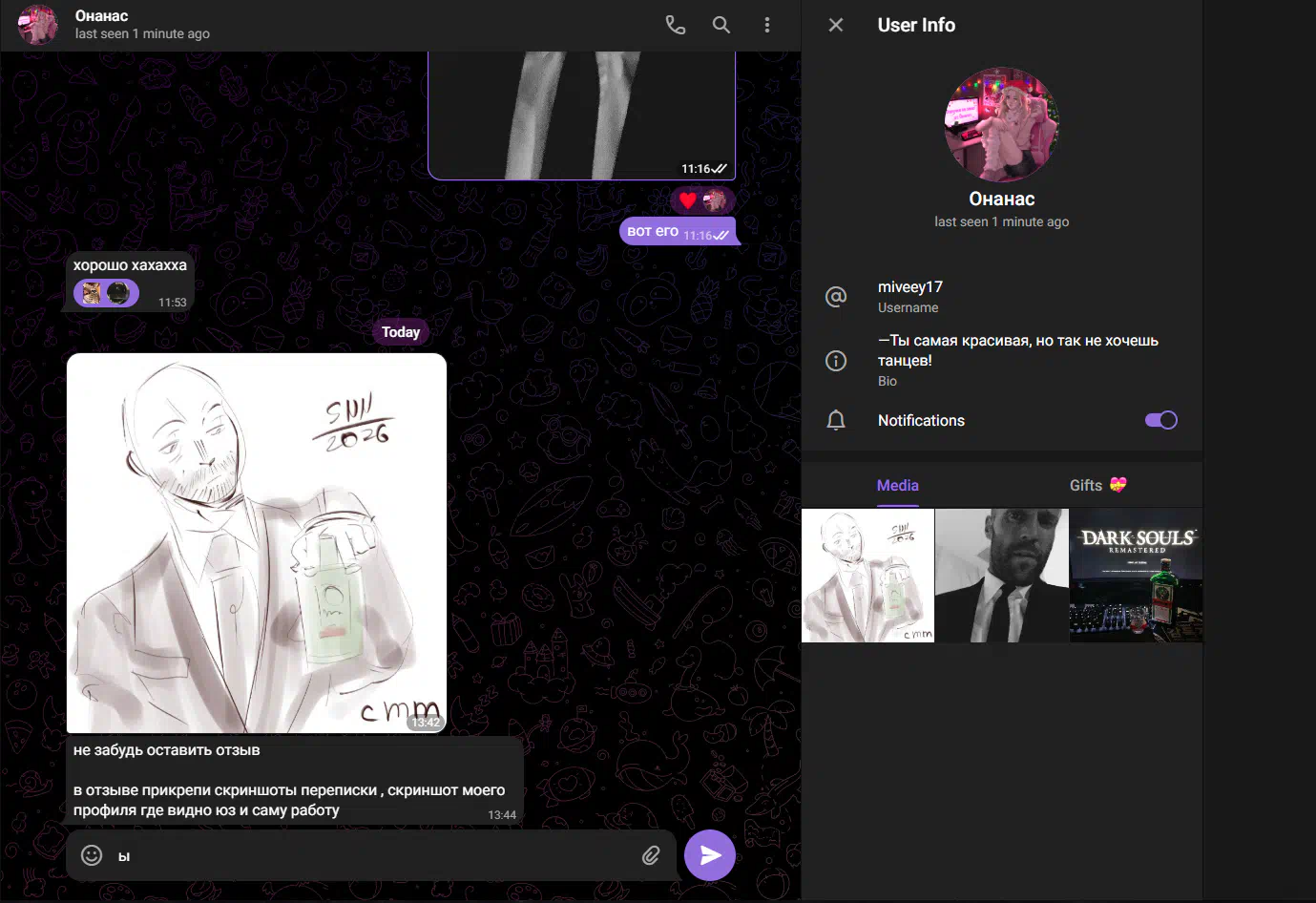This screenshot has height=903, width=1316.
Task: Open search in chat using magnifier icon
Action: tap(721, 25)
